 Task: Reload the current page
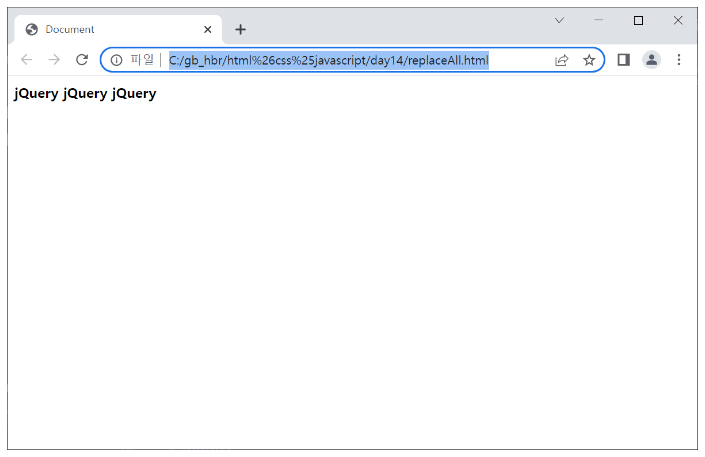[x=82, y=60]
